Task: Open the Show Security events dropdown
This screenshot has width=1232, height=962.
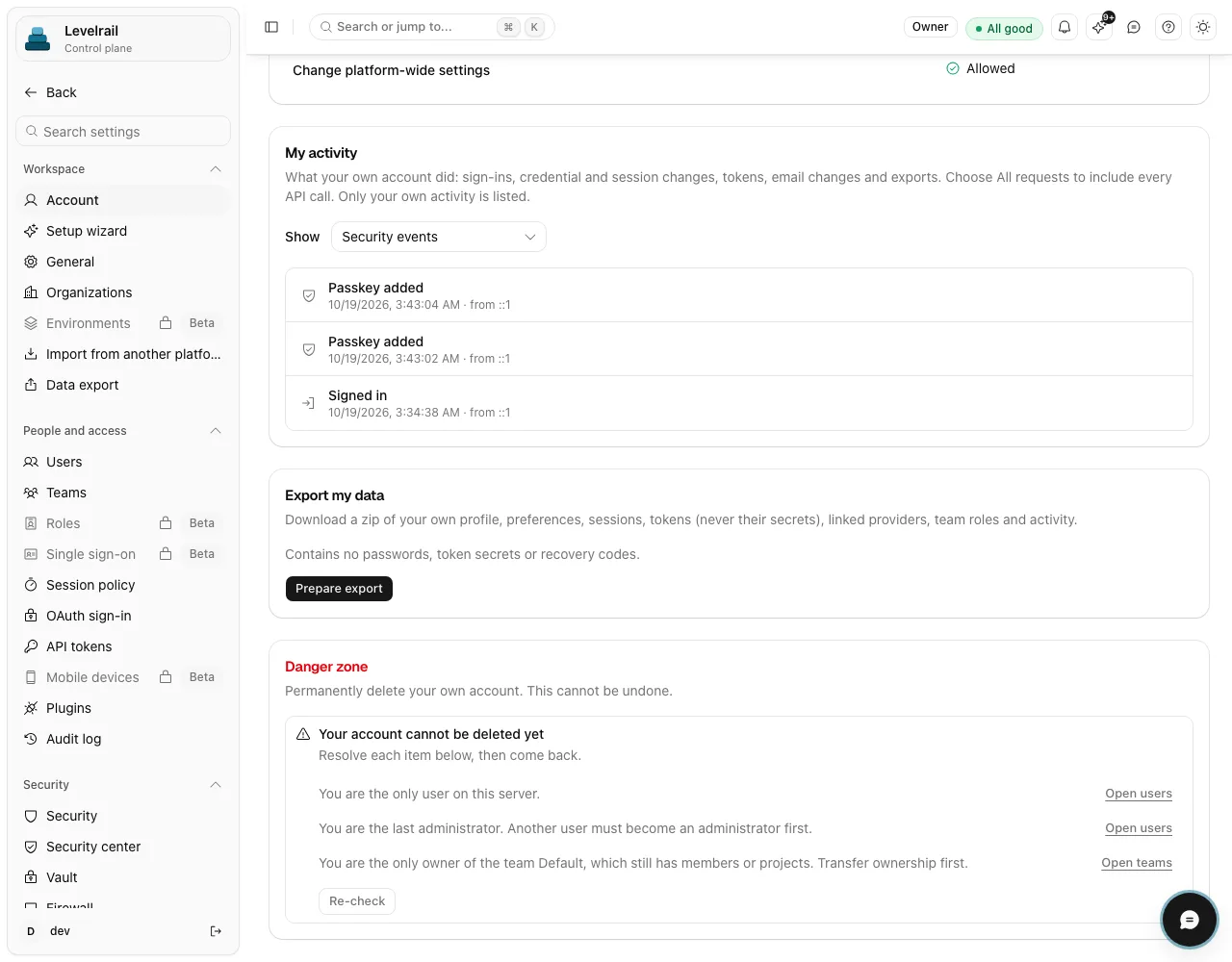Action: coord(439,237)
